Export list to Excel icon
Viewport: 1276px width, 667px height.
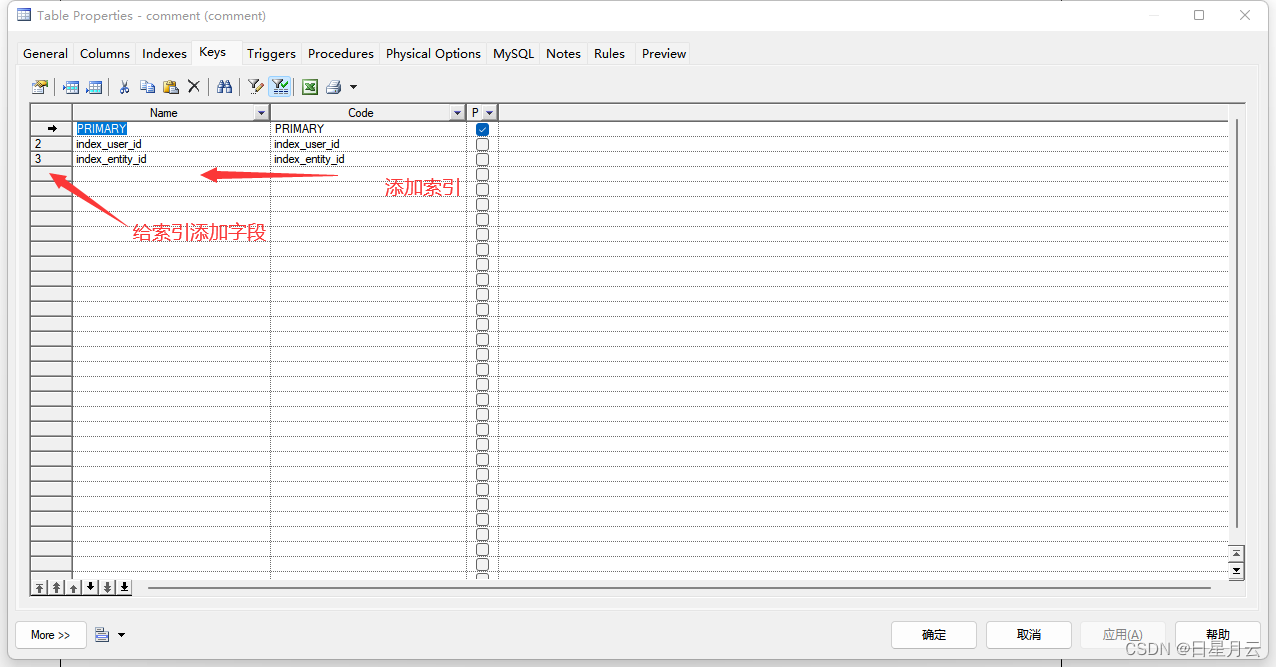310,87
